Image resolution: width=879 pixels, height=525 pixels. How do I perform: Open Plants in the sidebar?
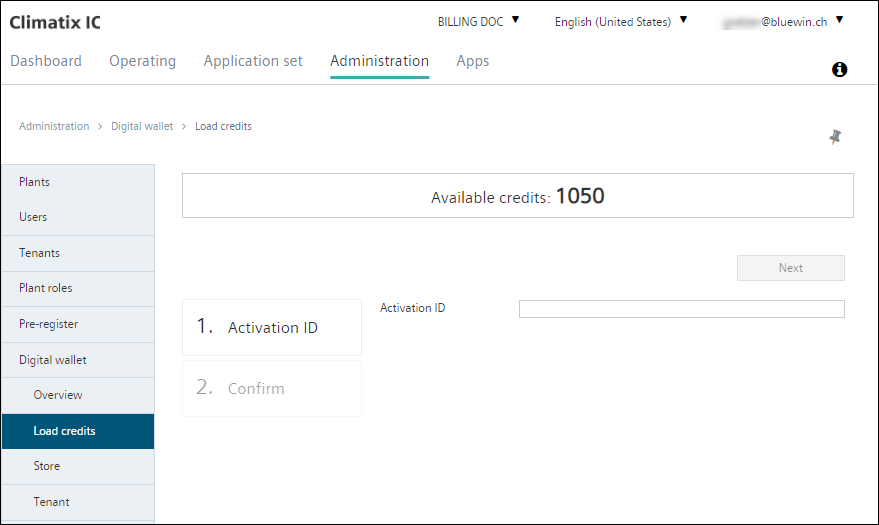pos(78,182)
